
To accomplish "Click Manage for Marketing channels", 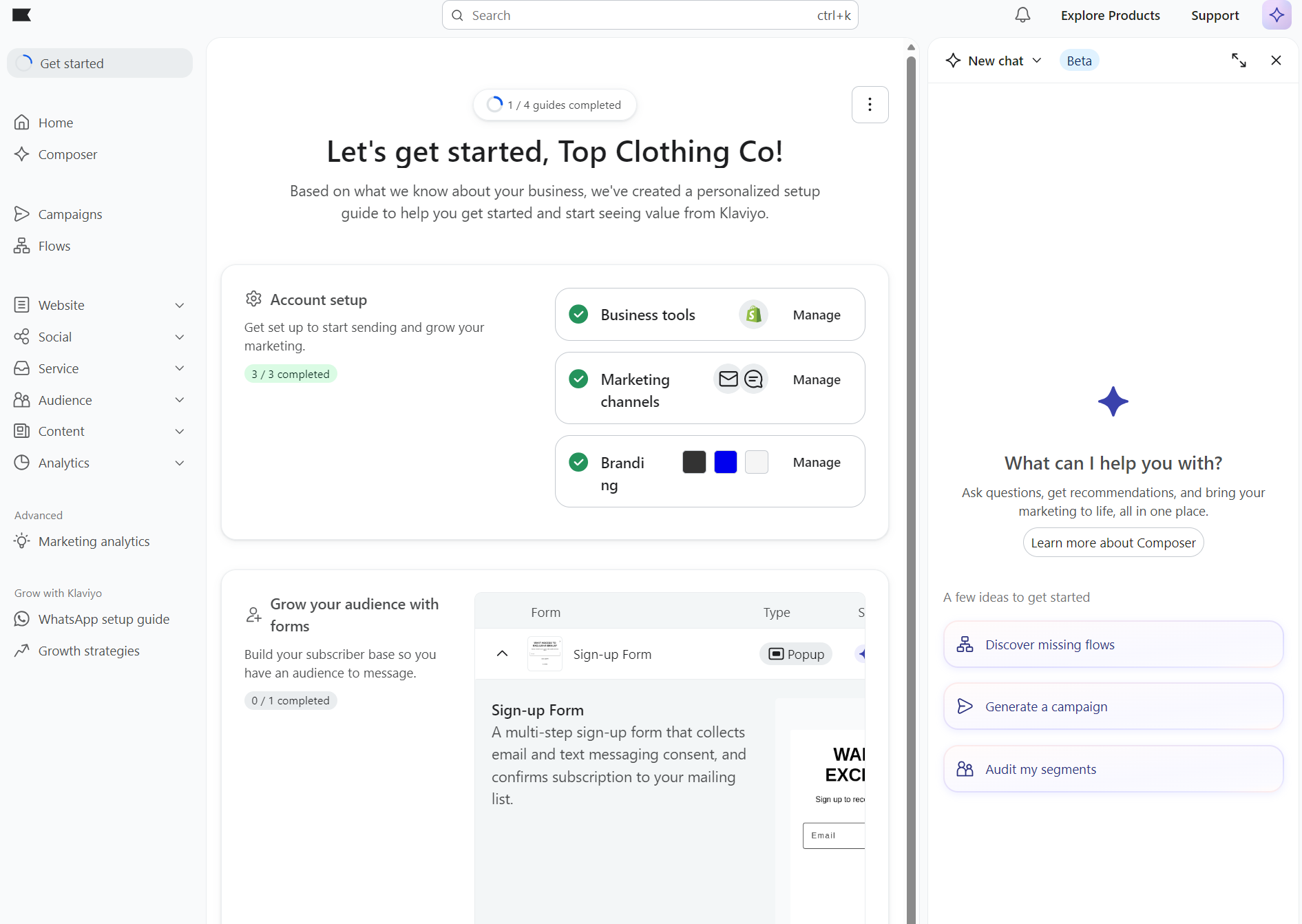I will (x=817, y=379).
